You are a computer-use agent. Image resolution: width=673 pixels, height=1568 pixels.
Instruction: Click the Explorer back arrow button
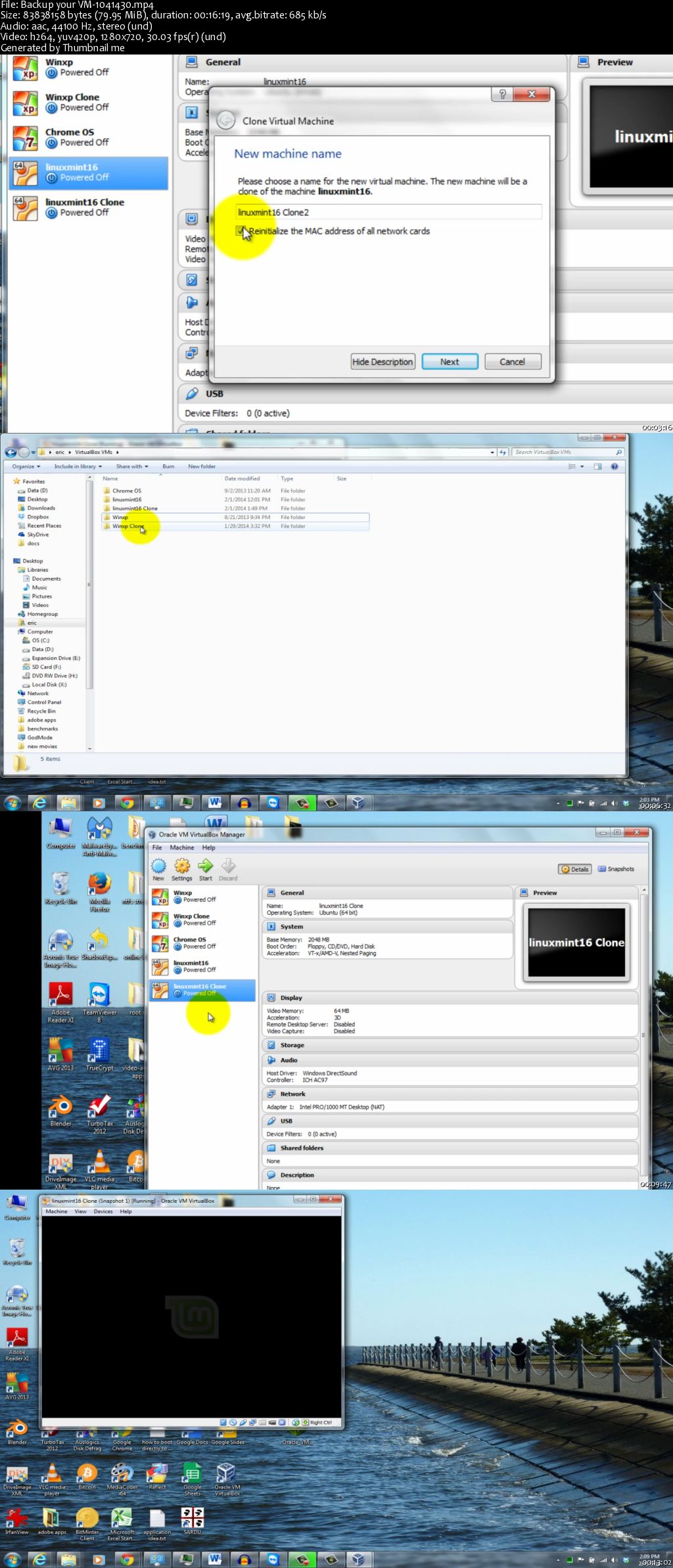11,453
